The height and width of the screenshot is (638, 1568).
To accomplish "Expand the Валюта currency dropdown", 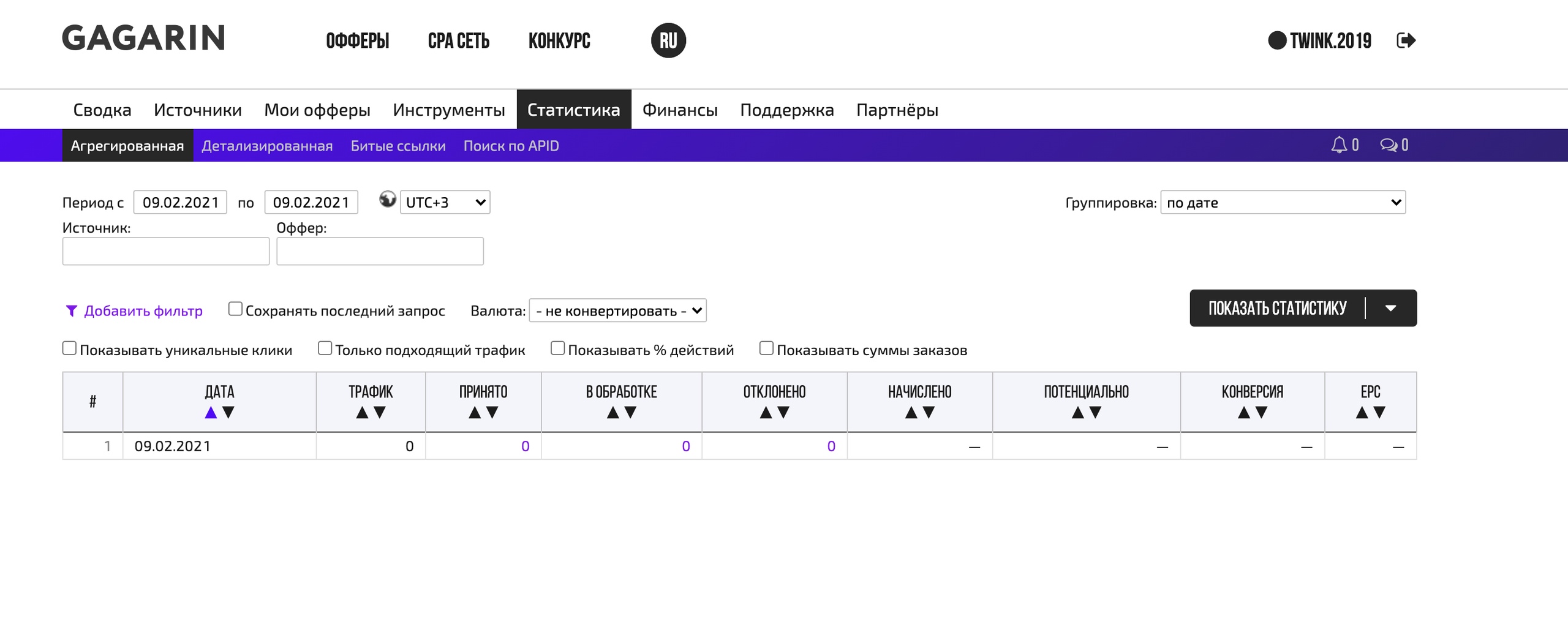I will pos(617,310).
